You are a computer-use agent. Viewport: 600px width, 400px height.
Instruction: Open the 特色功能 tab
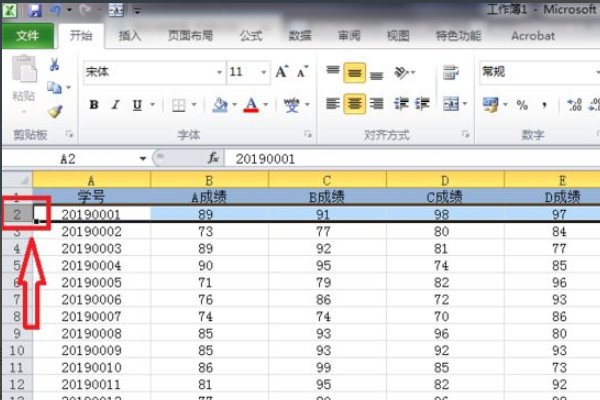[x=458, y=36]
